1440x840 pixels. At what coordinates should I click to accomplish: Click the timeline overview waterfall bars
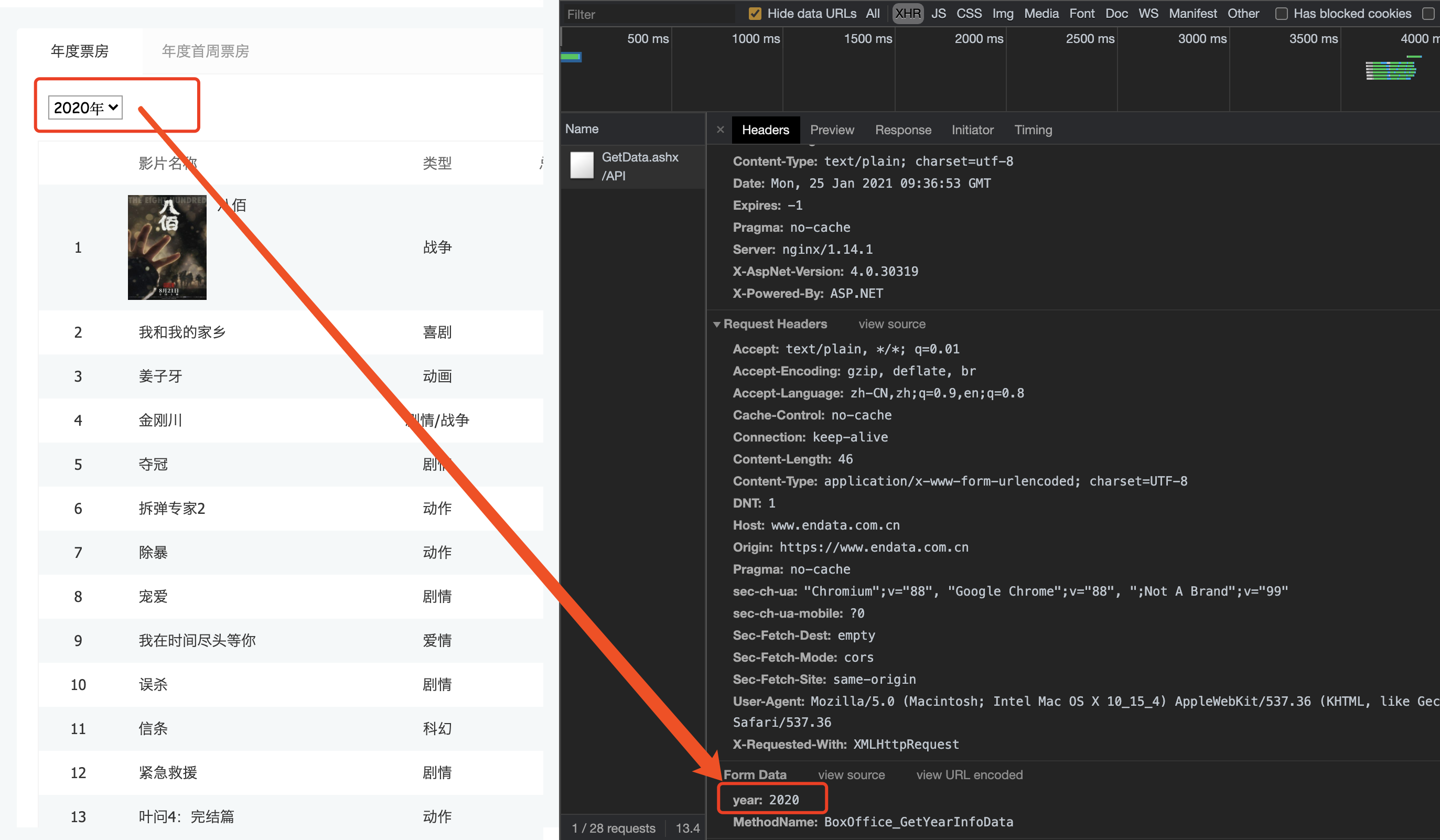1390,71
